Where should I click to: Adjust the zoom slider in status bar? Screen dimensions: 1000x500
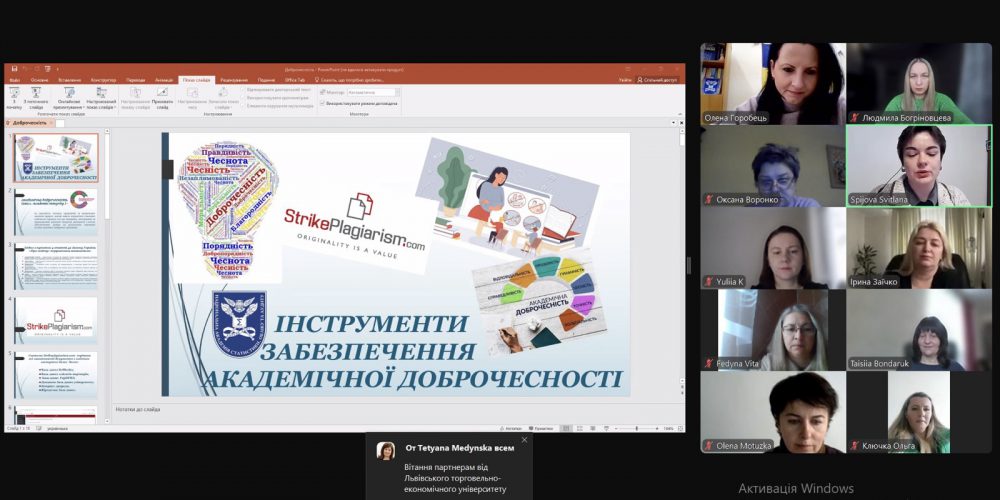point(637,428)
